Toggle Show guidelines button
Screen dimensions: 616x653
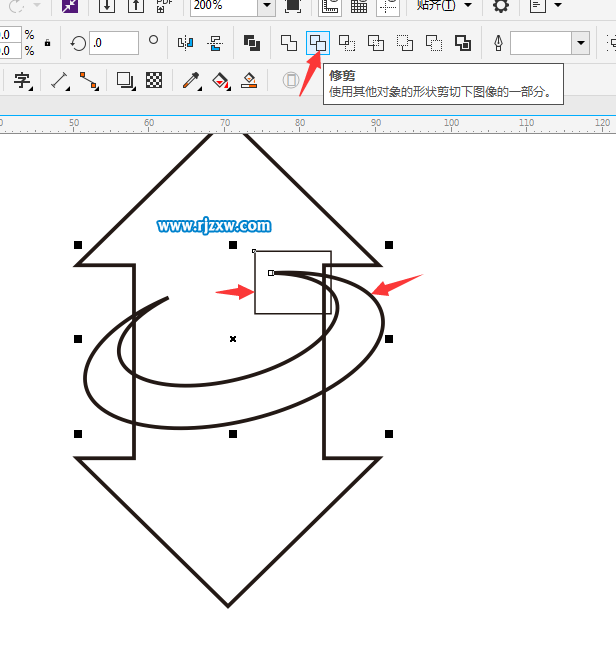click(388, 6)
